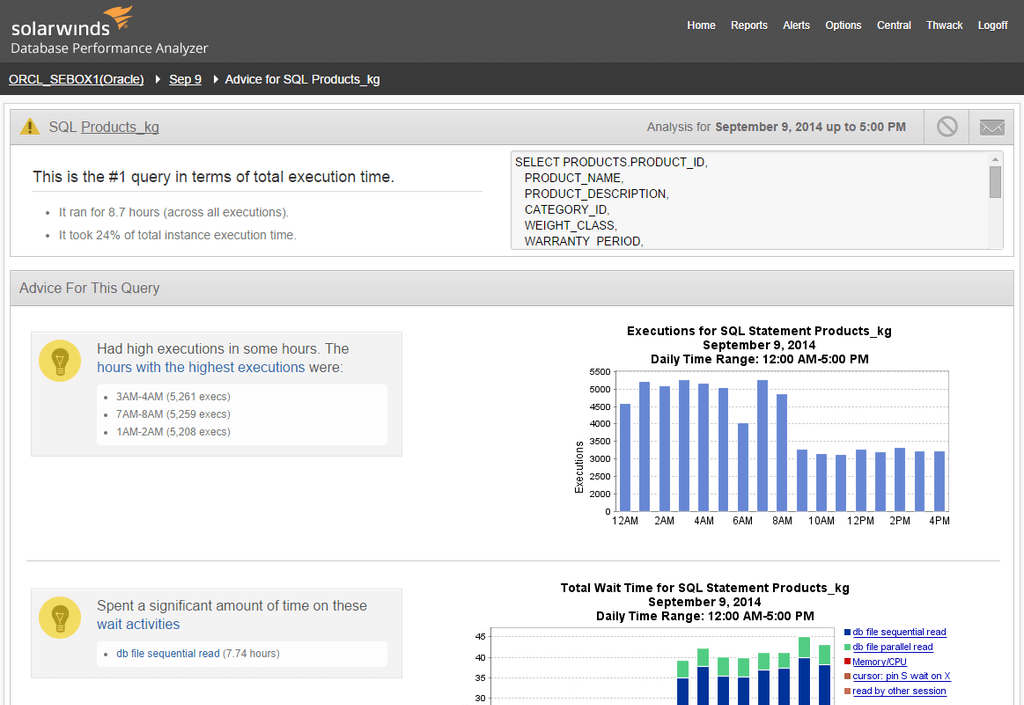
Task: Click the email envelope icon
Action: tap(992, 127)
